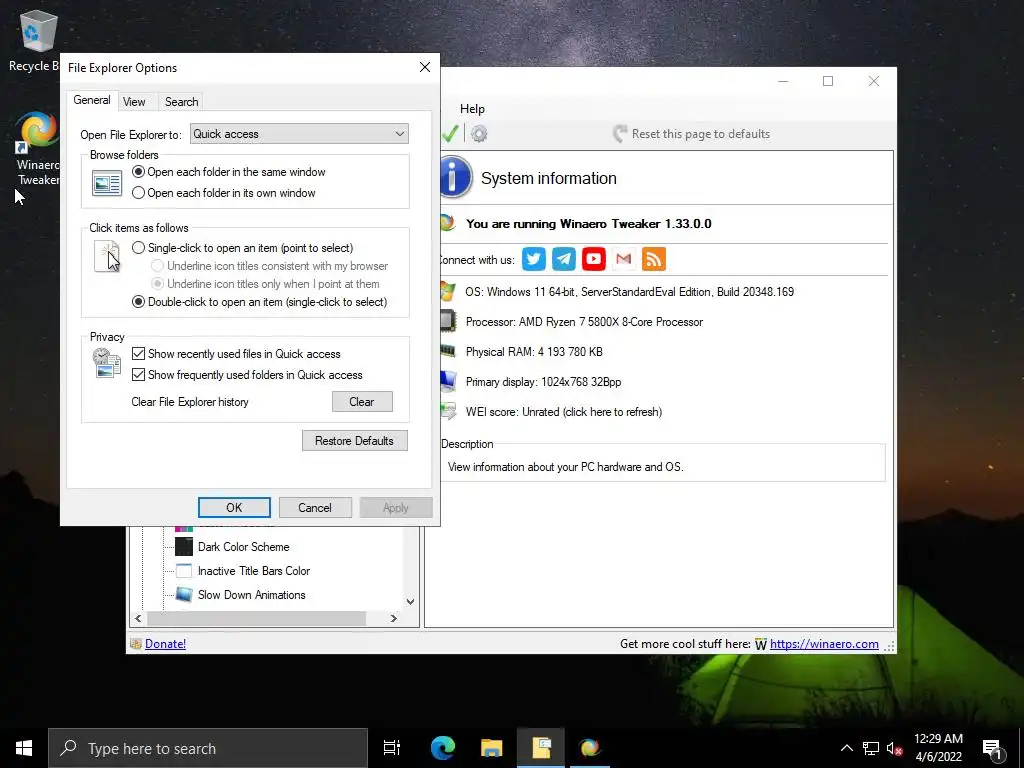The image size is (1024, 768).
Task: Click the blue System information icon
Action: [x=456, y=177]
